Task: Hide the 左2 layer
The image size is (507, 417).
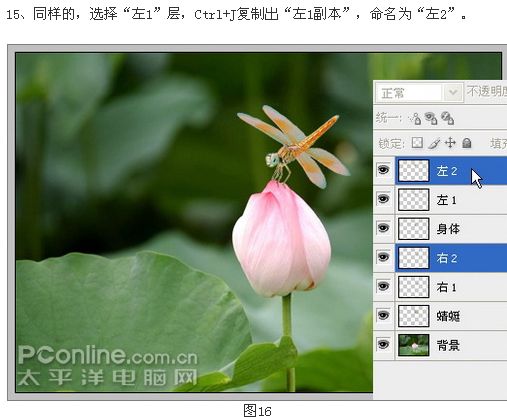Action: coord(383,170)
